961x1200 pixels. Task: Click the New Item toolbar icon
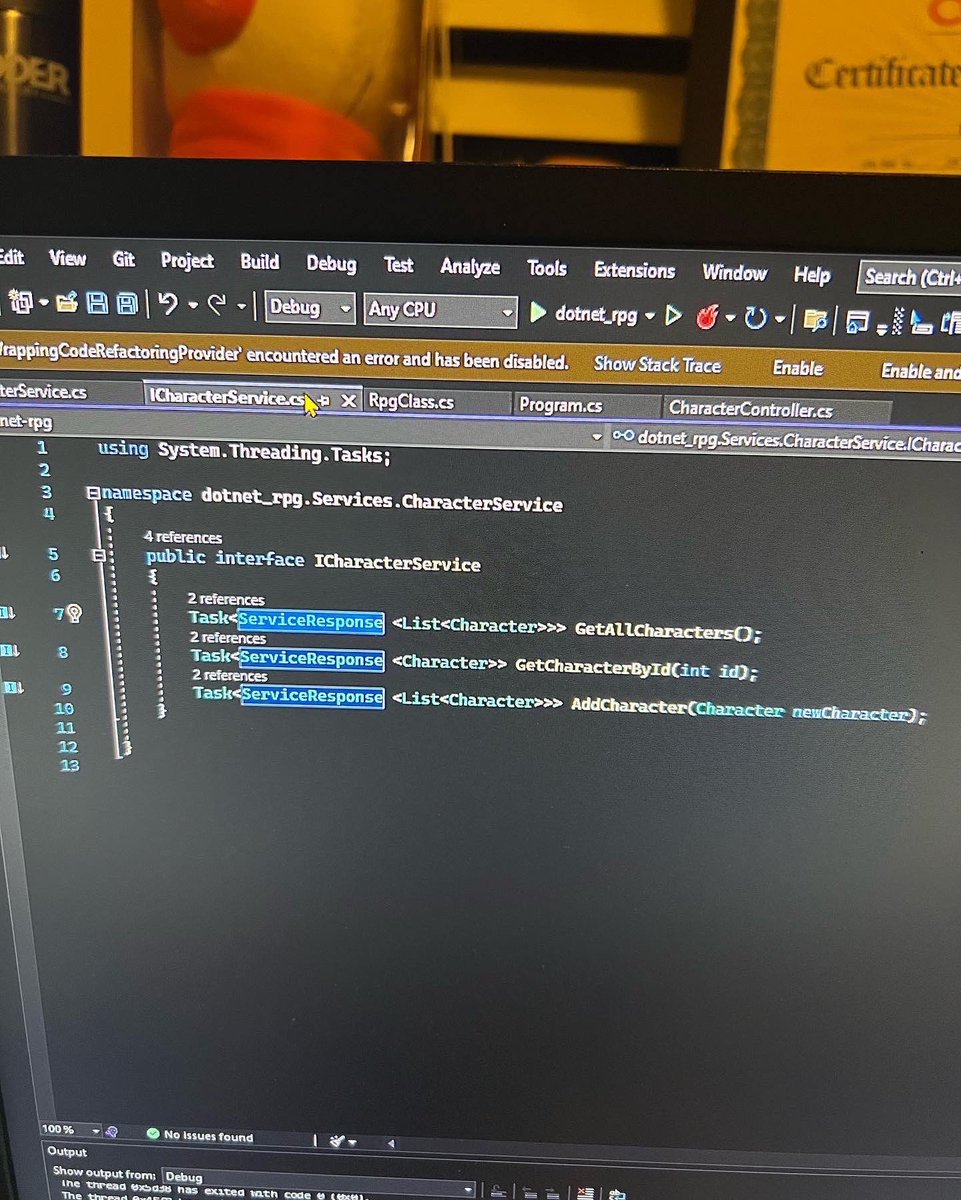click(x=22, y=300)
